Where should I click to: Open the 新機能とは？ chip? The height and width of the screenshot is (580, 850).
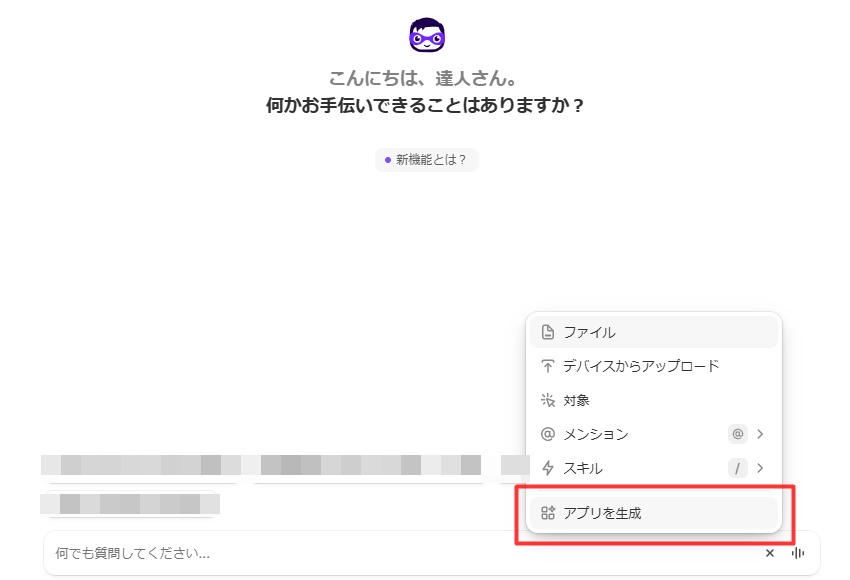click(x=427, y=159)
